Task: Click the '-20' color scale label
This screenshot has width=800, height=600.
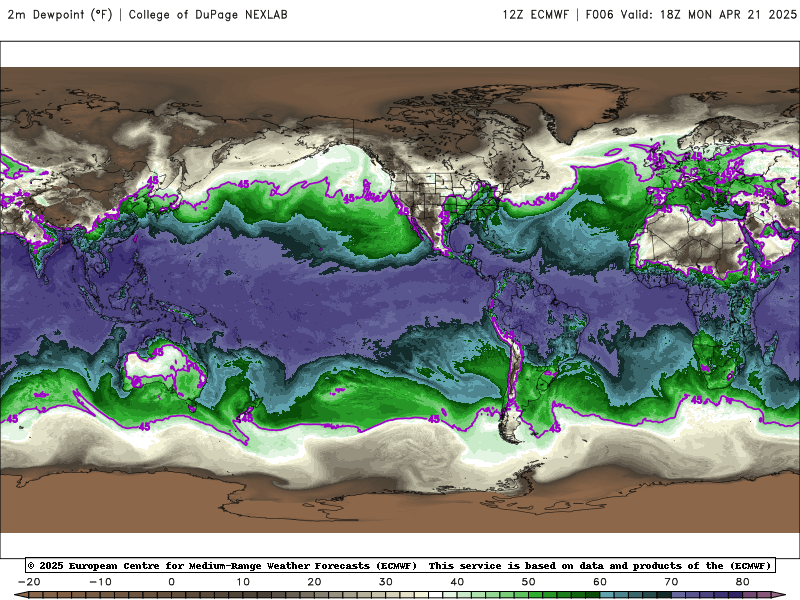Action: [29, 582]
